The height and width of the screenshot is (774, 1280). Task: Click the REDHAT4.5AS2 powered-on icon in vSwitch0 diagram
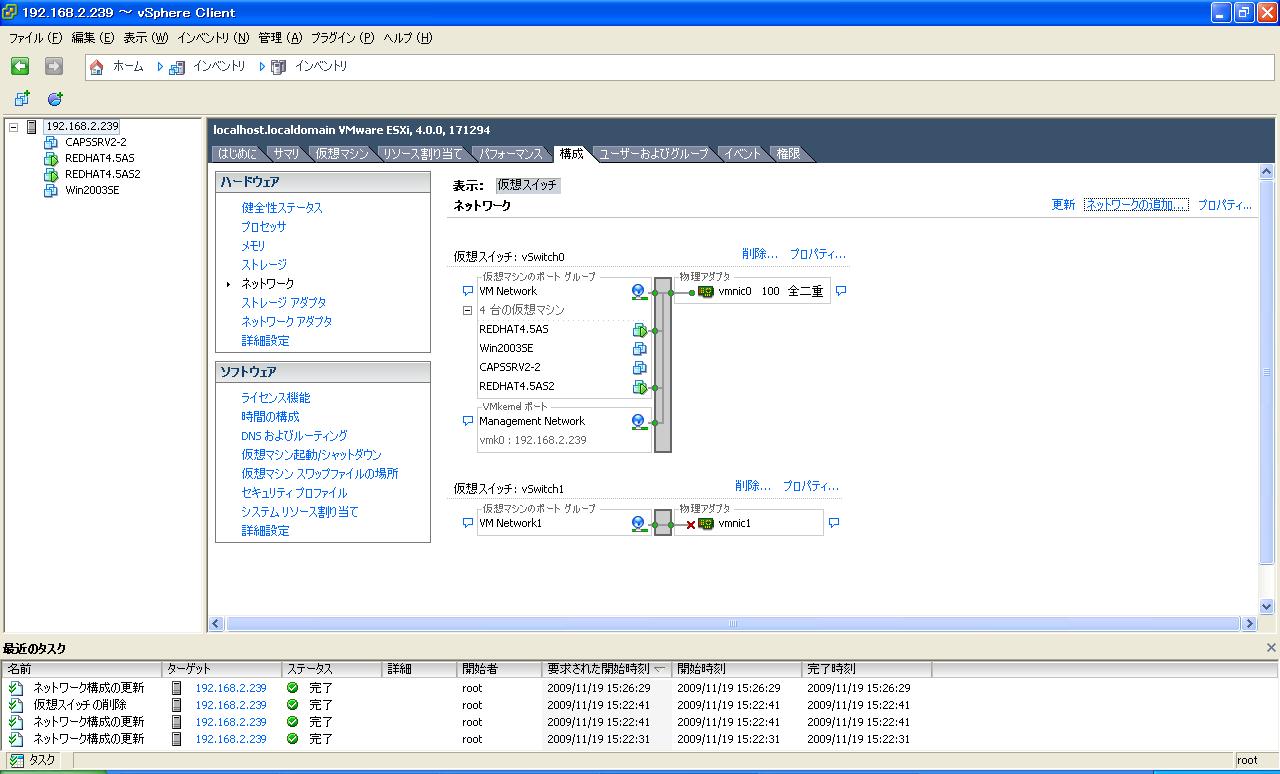pyautogui.click(x=640, y=387)
